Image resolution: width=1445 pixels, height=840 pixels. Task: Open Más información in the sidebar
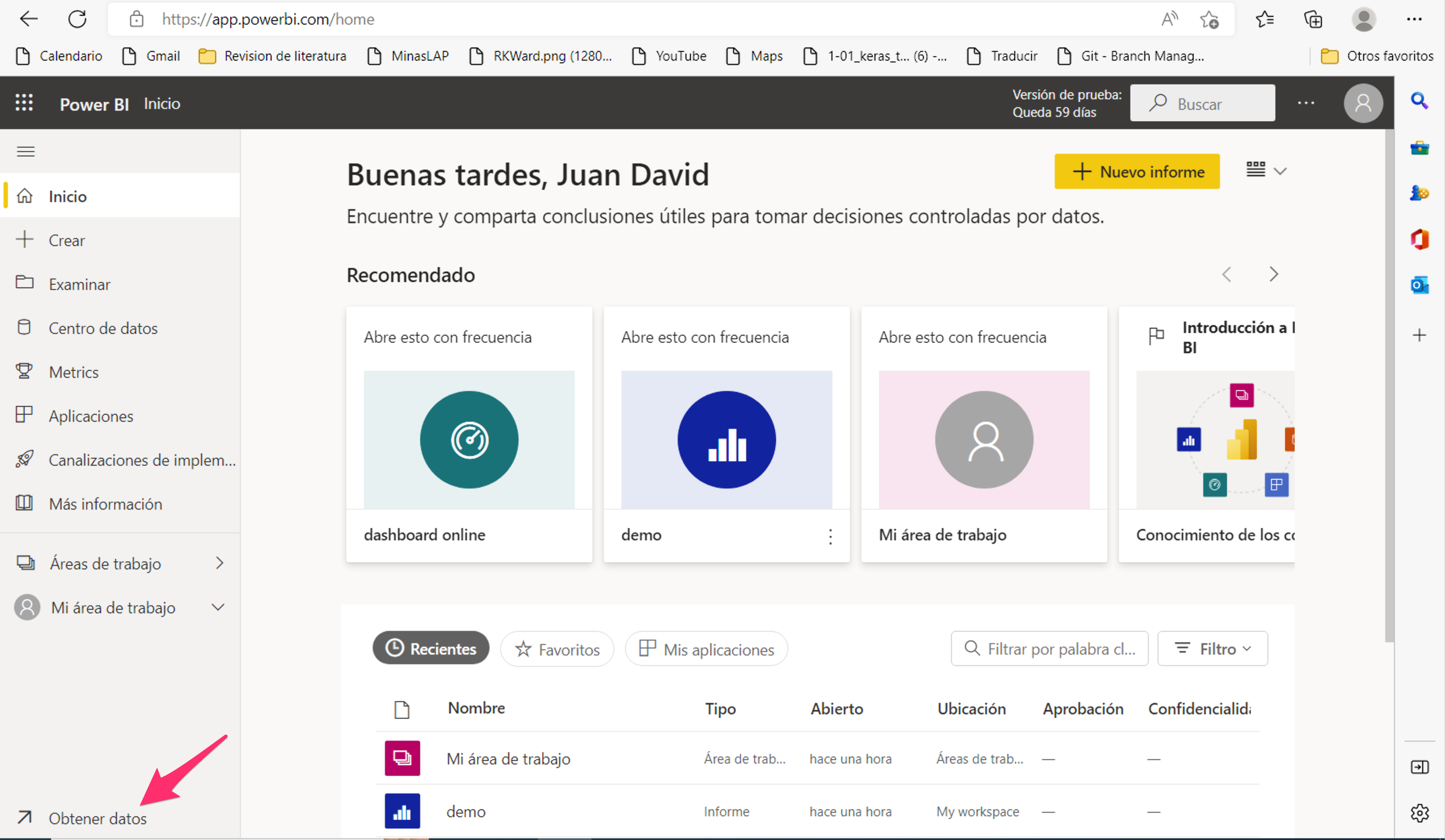pyautogui.click(x=120, y=503)
